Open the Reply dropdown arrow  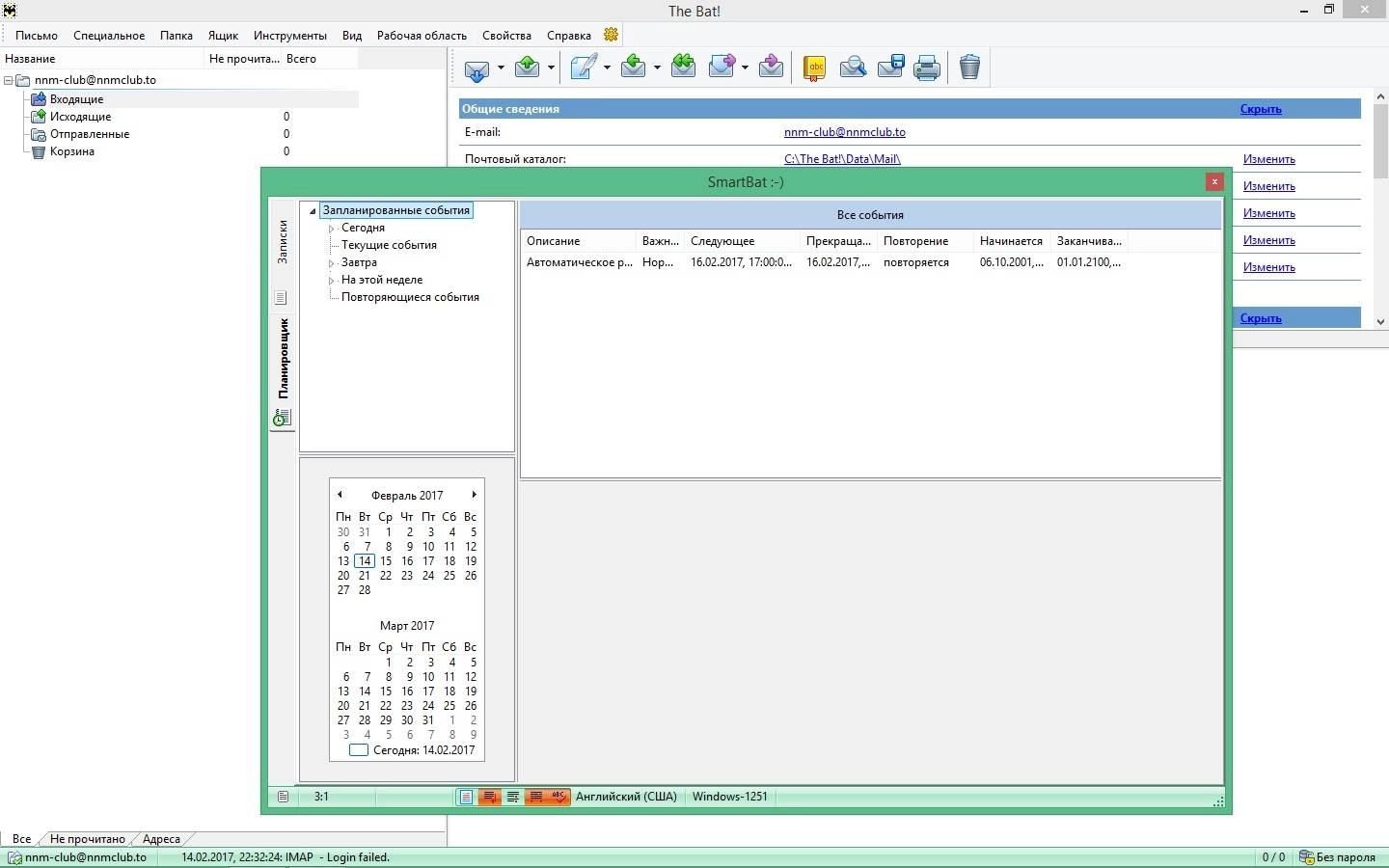(657, 68)
